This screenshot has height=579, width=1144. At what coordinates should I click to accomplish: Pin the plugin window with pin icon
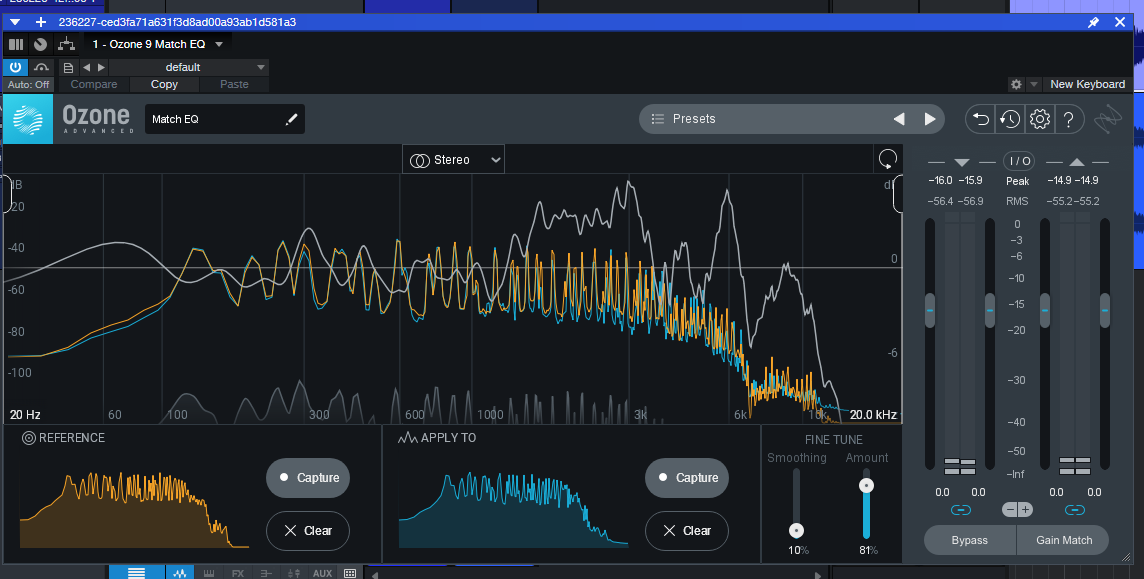point(1093,23)
